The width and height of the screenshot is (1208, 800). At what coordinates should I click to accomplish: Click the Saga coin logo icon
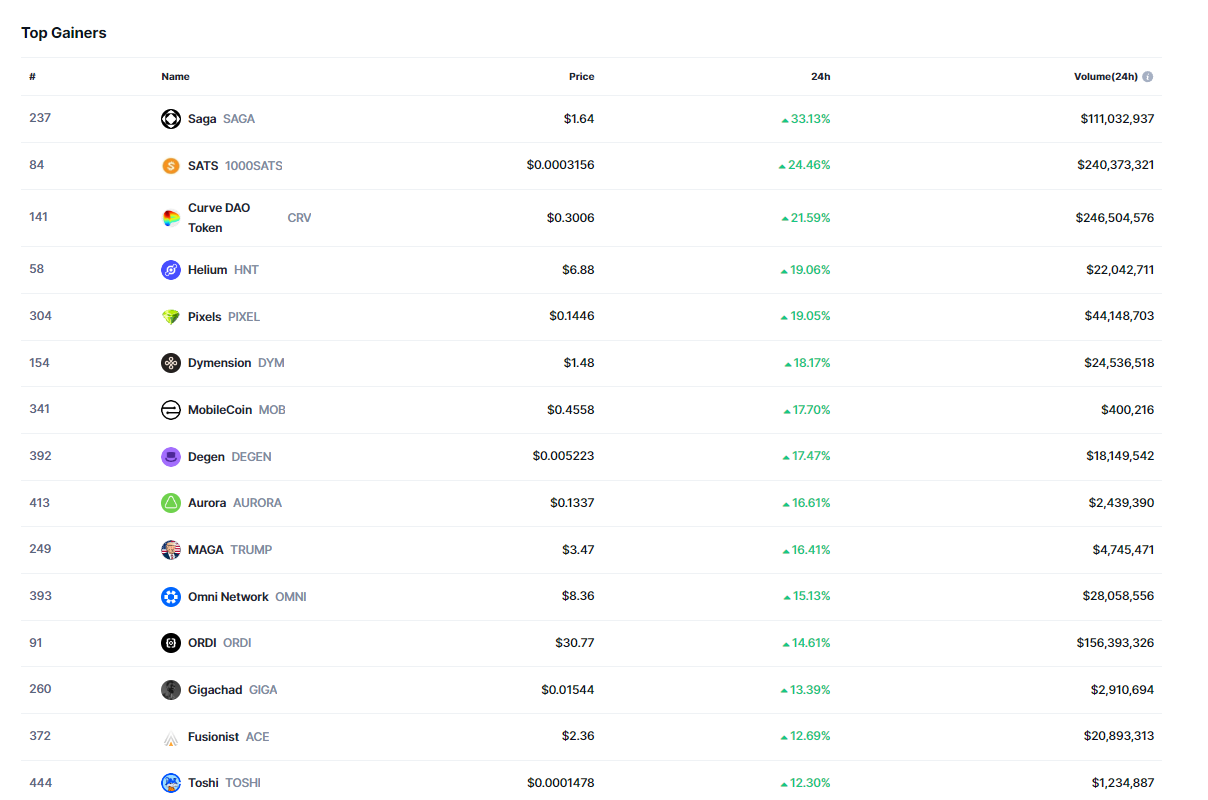point(171,119)
